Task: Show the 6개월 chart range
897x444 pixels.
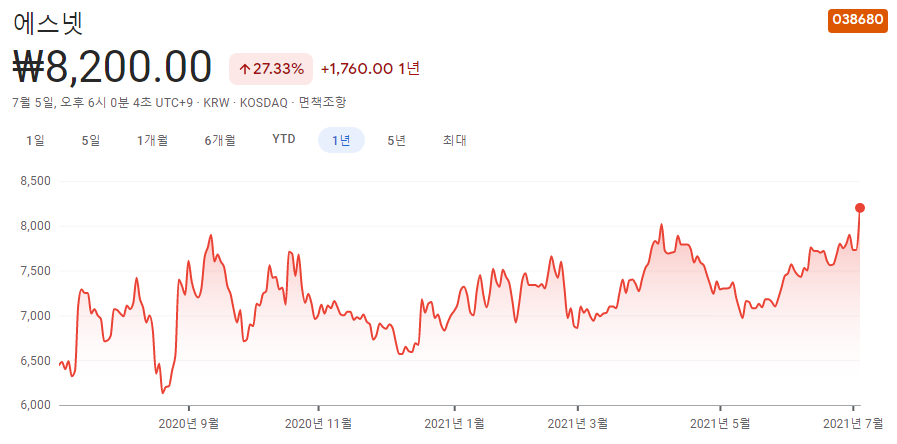Action: pyautogui.click(x=220, y=140)
